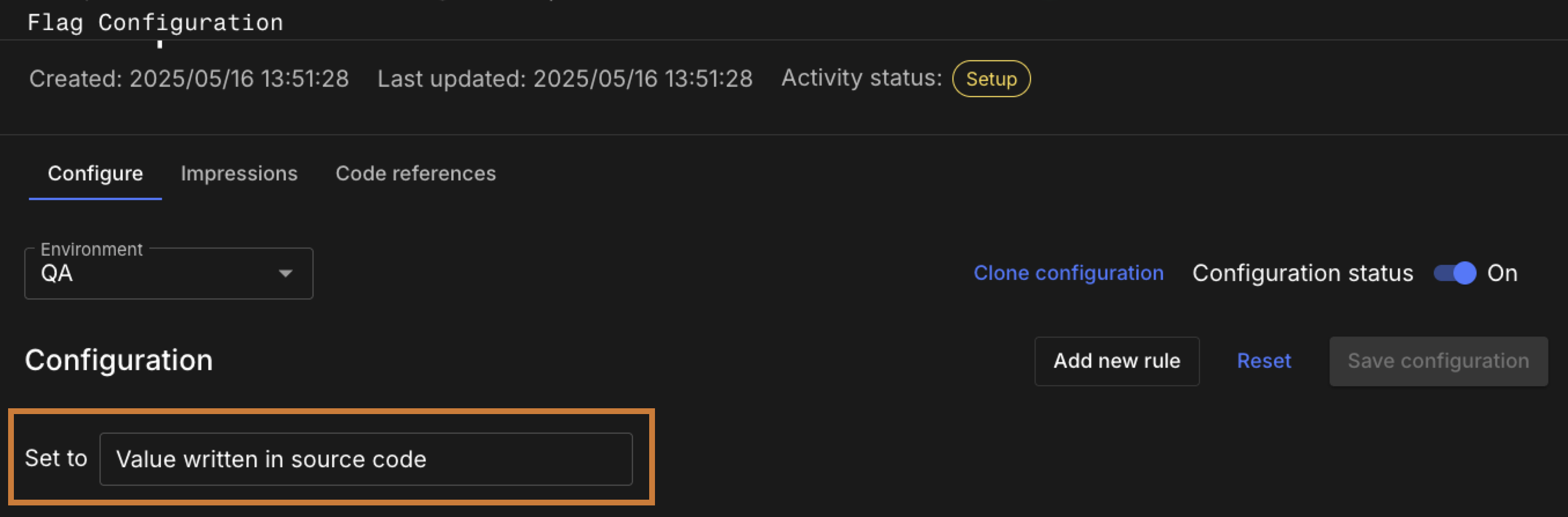This screenshot has height=517, width=1568.
Task: Click Clone configuration
Action: (x=1069, y=273)
